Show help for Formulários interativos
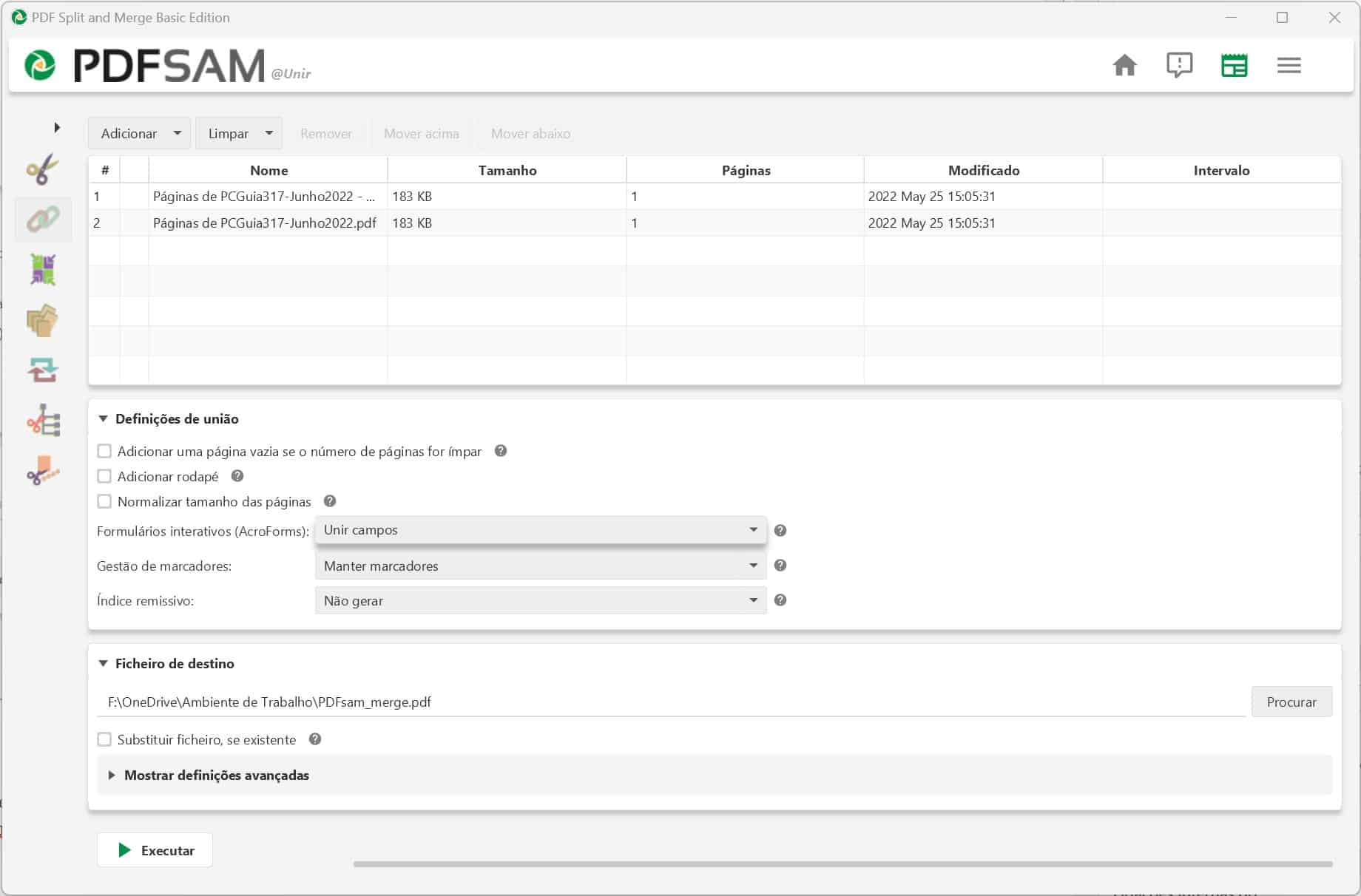This screenshot has height=896, width=1361. click(780, 530)
